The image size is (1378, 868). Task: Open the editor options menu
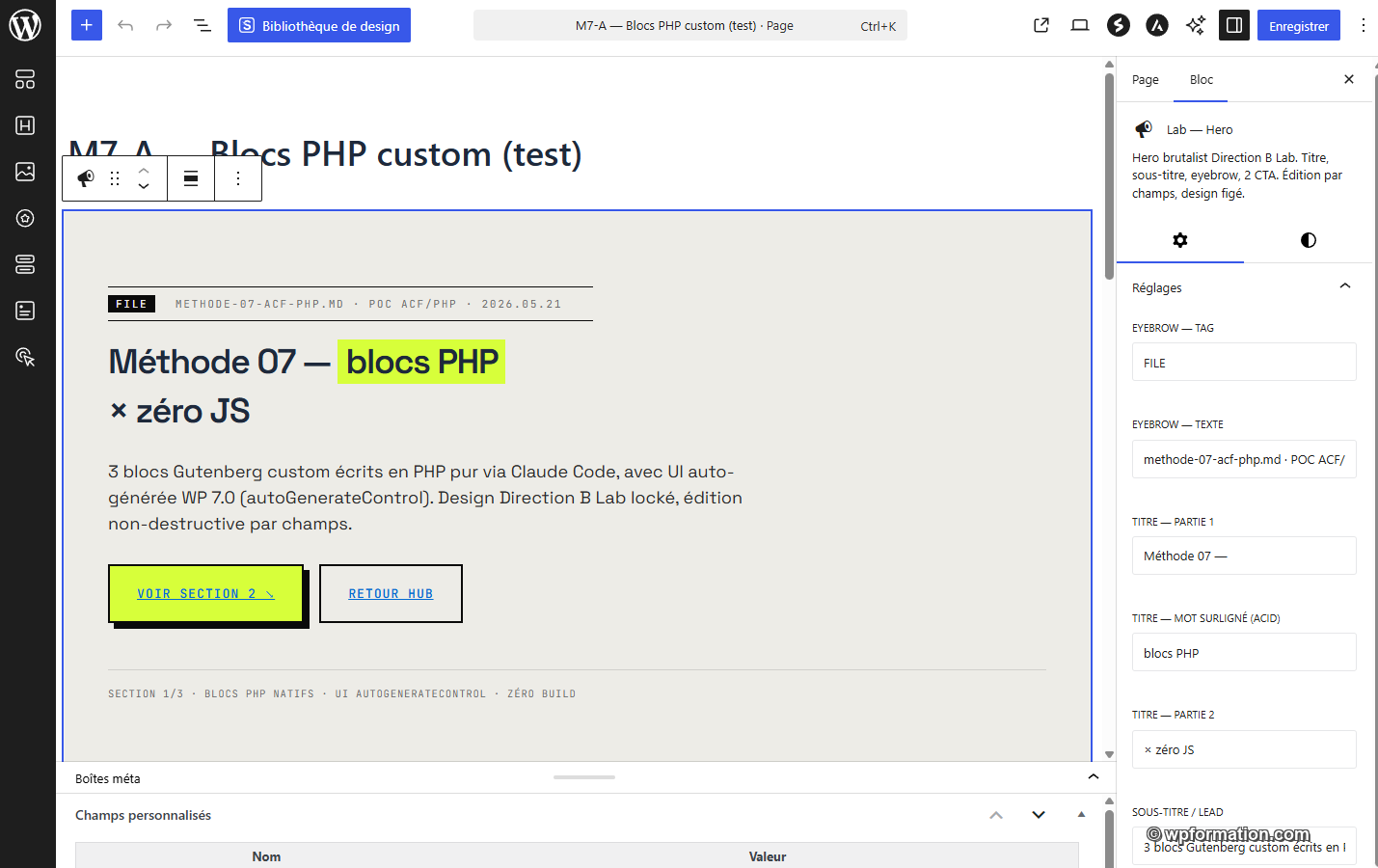[x=1363, y=25]
